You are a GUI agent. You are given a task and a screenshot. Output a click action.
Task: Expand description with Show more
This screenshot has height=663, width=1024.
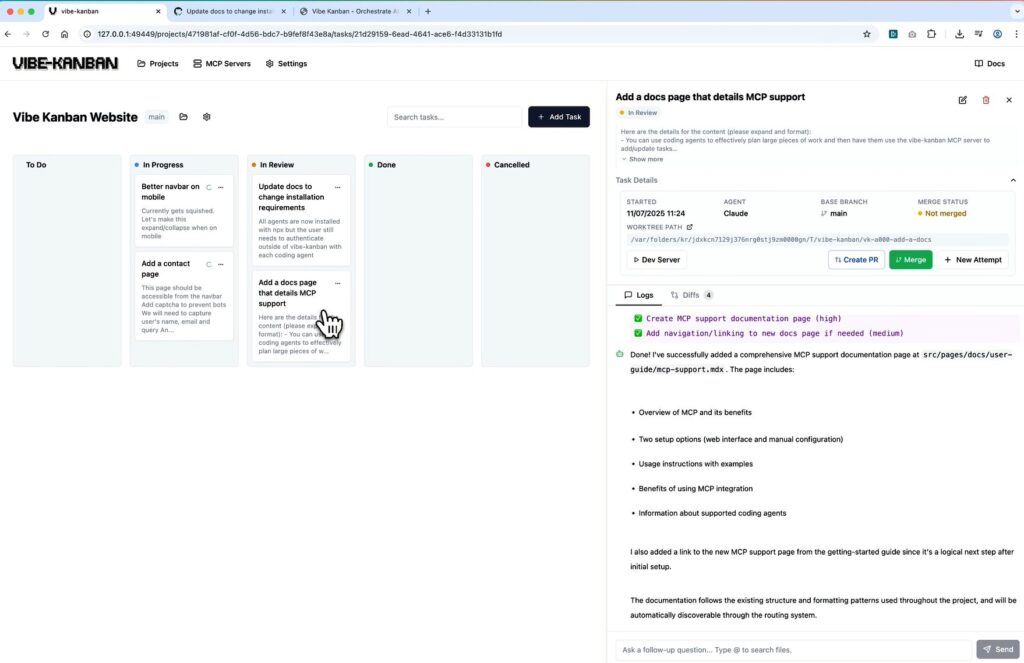pyautogui.click(x=642, y=159)
